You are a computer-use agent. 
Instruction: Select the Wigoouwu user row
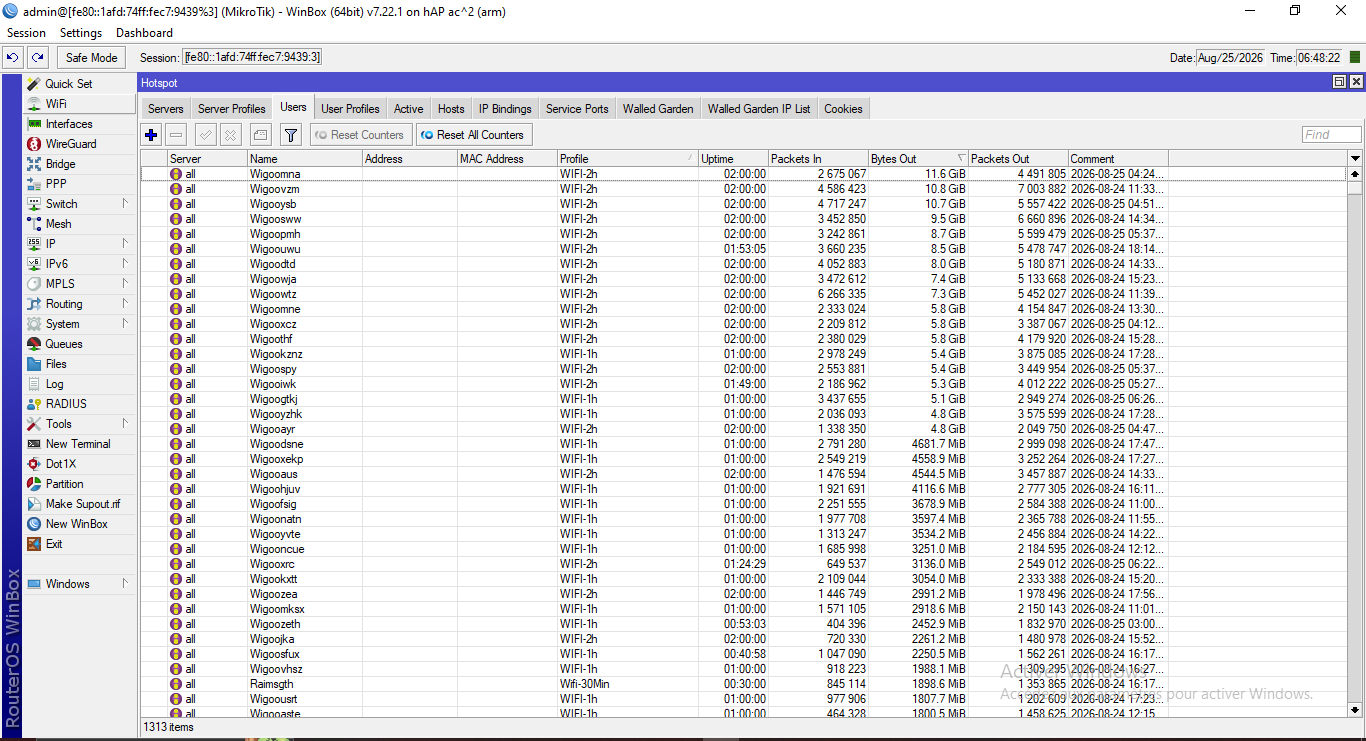click(x=744, y=249)
